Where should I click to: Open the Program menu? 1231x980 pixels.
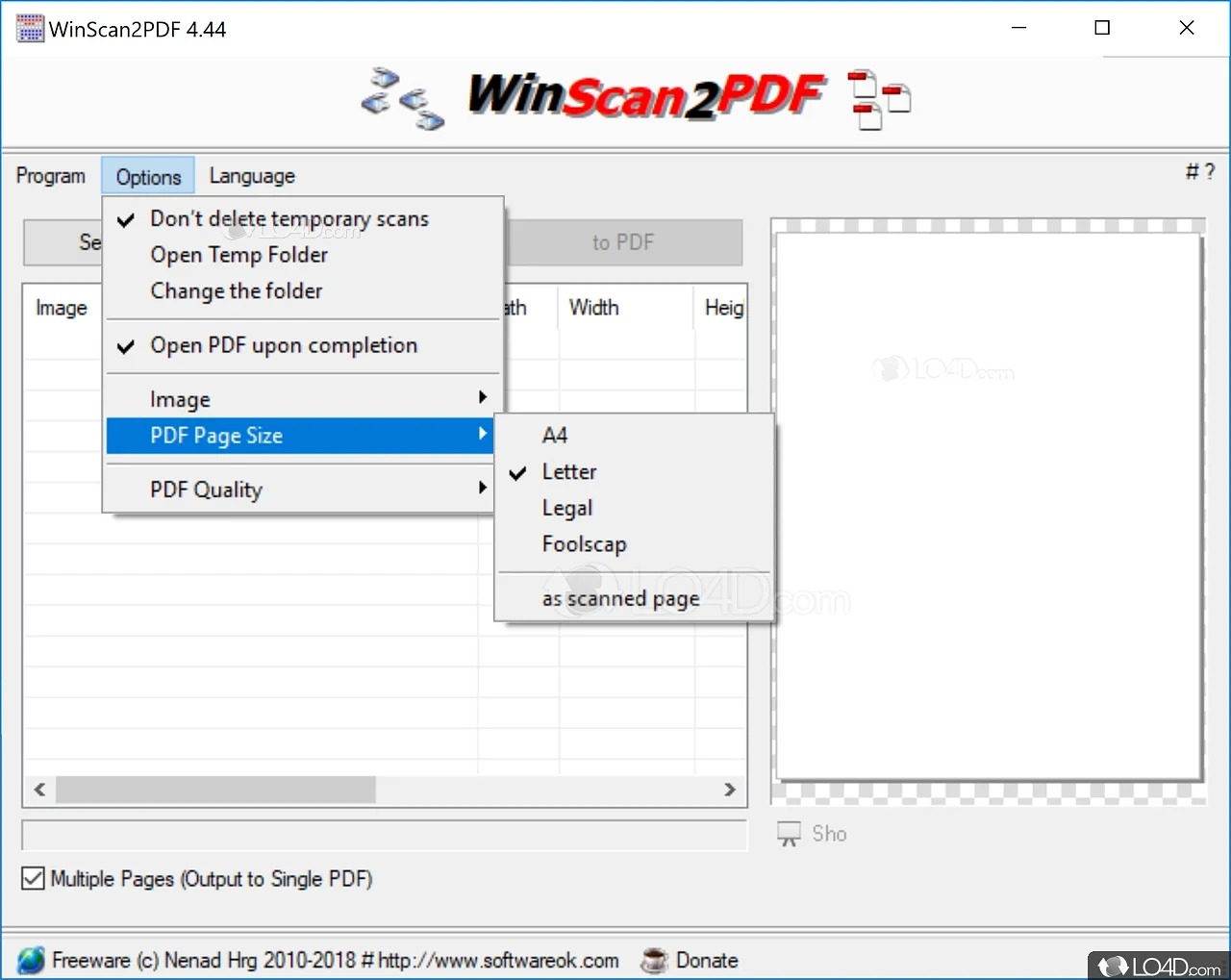tap(51, 176)
